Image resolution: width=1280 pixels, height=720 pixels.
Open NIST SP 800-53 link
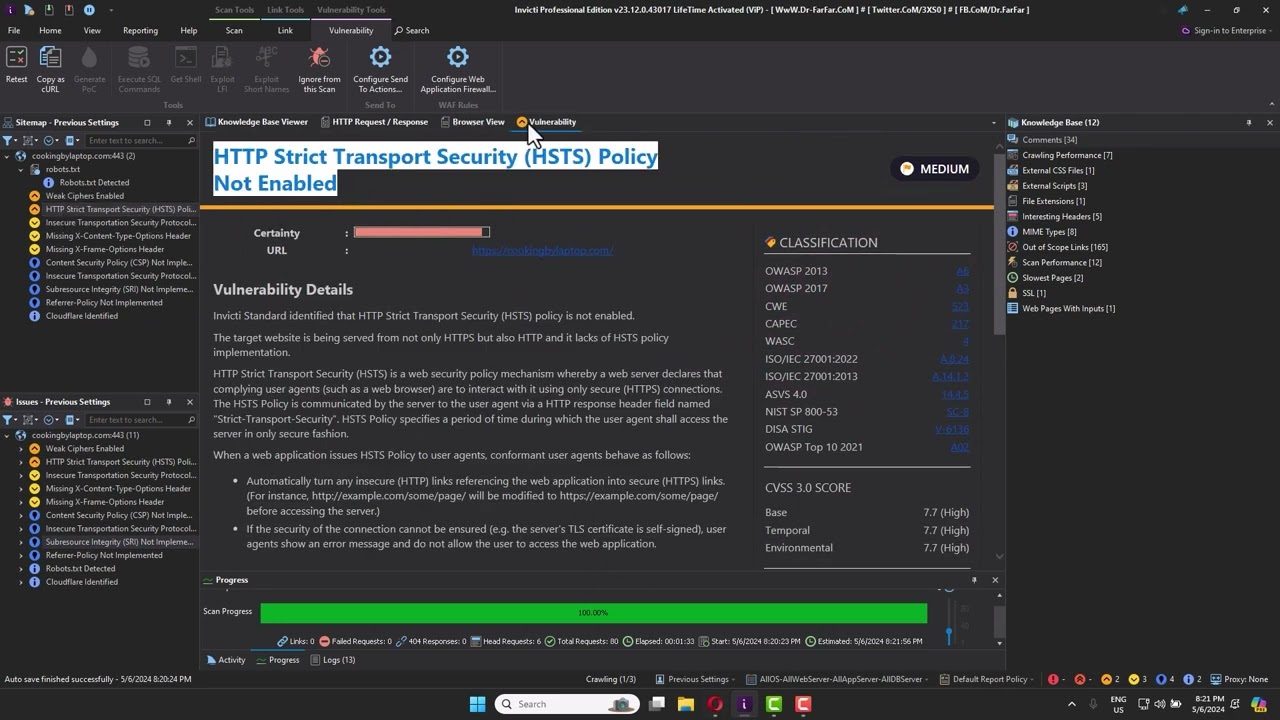coord(958,412)
